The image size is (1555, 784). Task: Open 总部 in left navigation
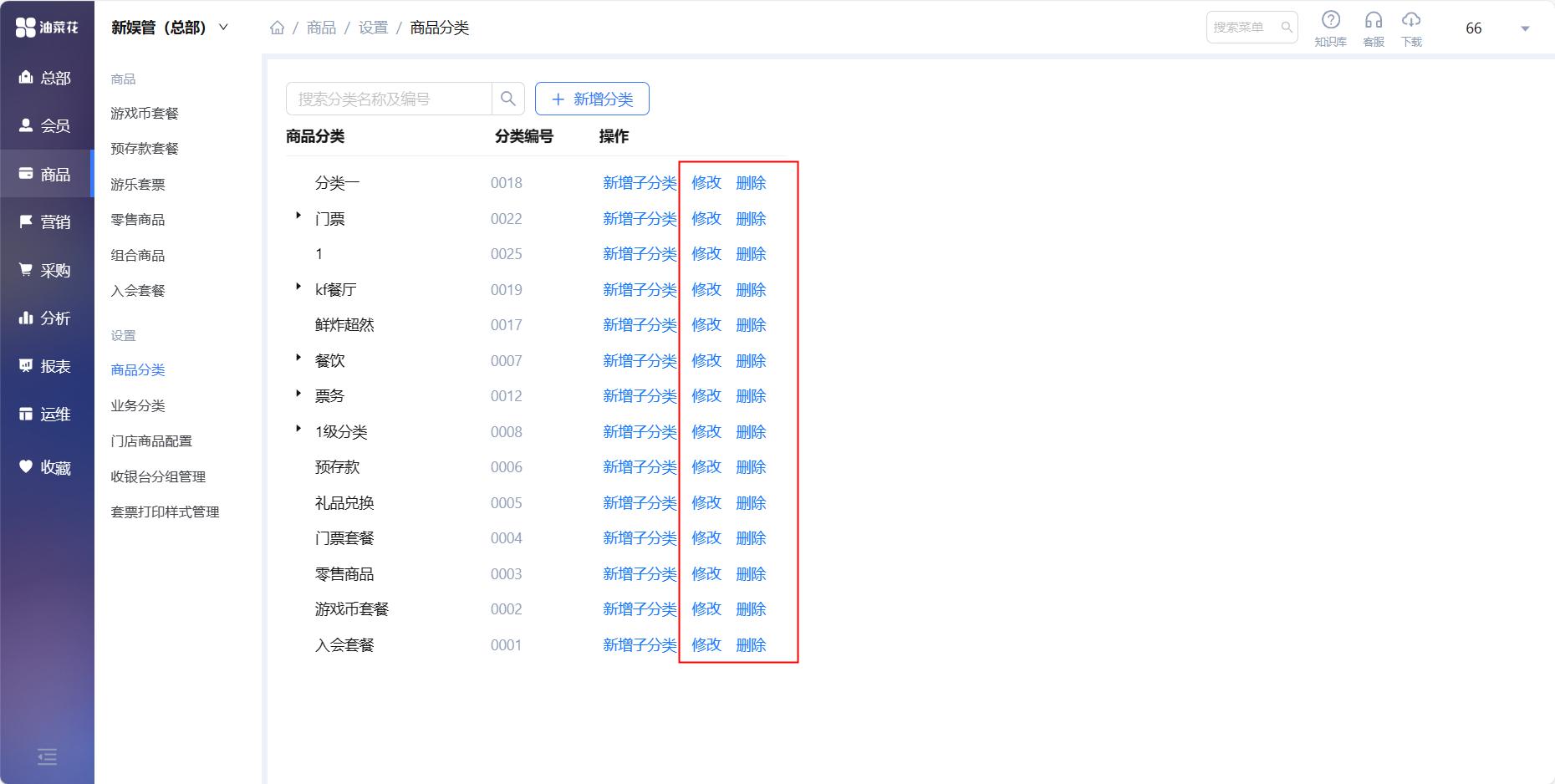tap(47, 78)
